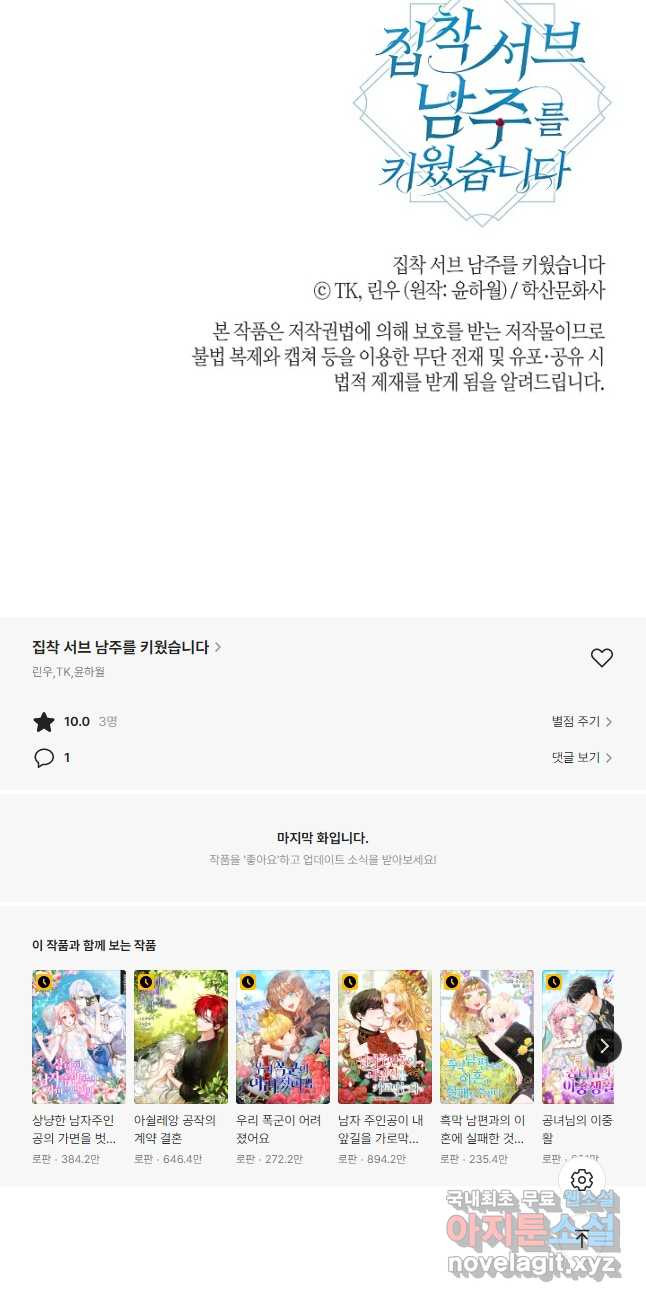Click clock badge on 우리 폭군이 어려졌어요 cover
The height and width of the screenshot is (1302, 646).
click(248, 982)
